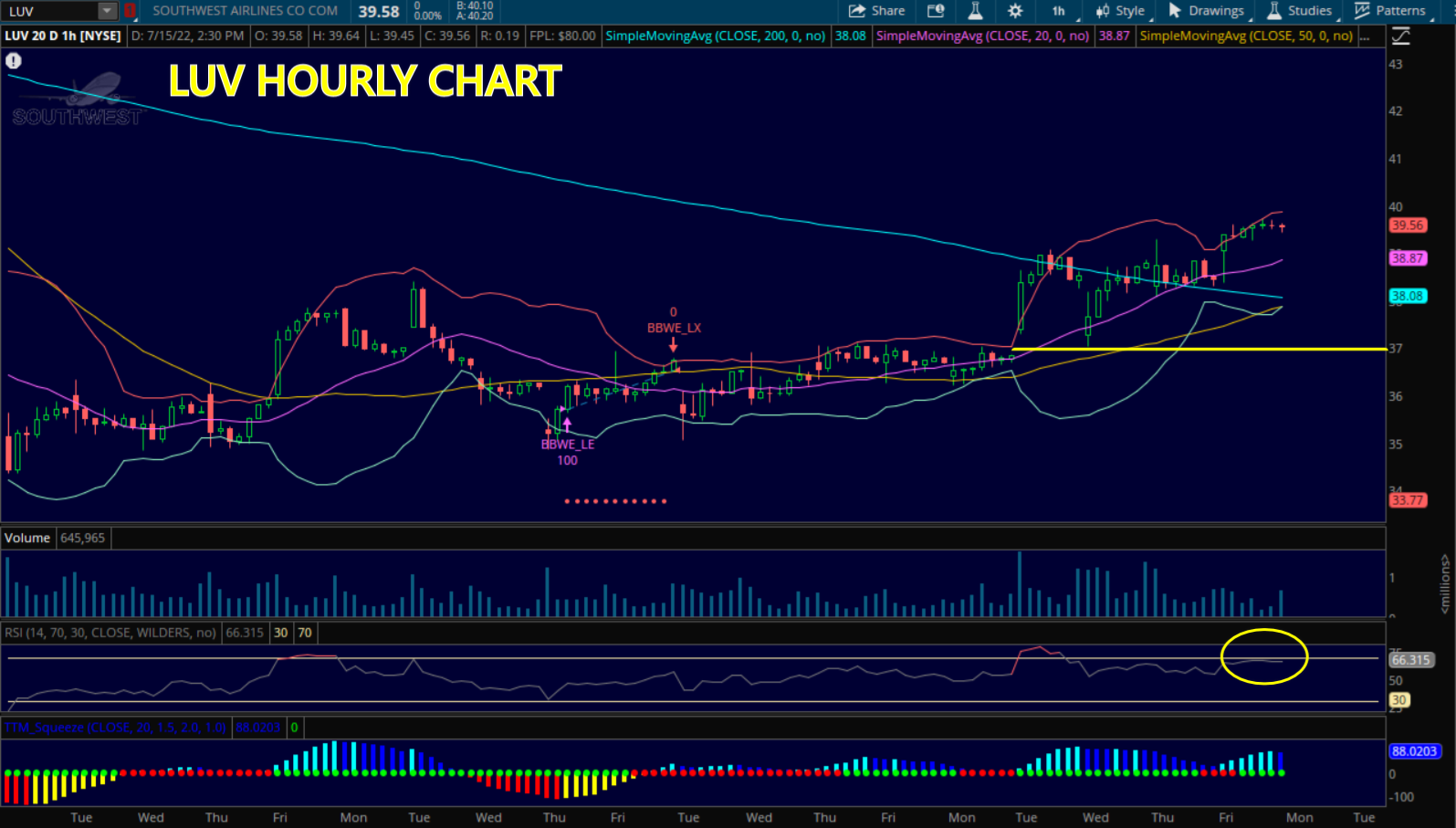Click the TTM_Squeeze study label
Screen dimensions: 1456x828
click(115, 728)
